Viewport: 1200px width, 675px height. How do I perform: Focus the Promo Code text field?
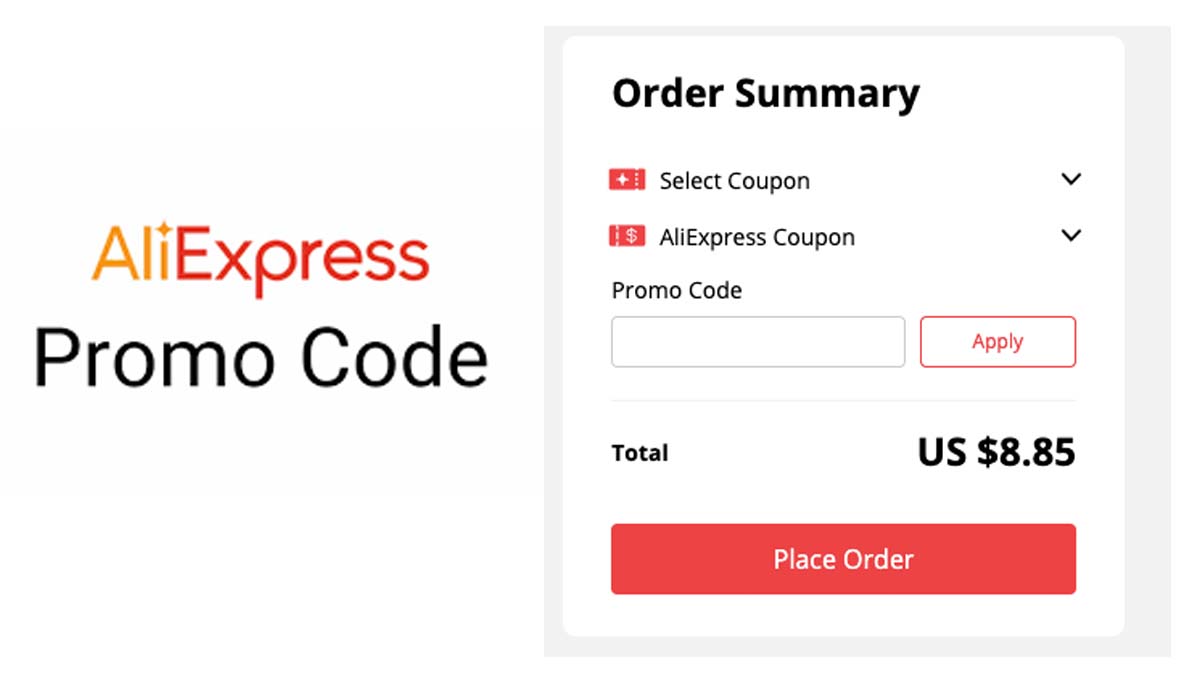click(x=758, y=342)
